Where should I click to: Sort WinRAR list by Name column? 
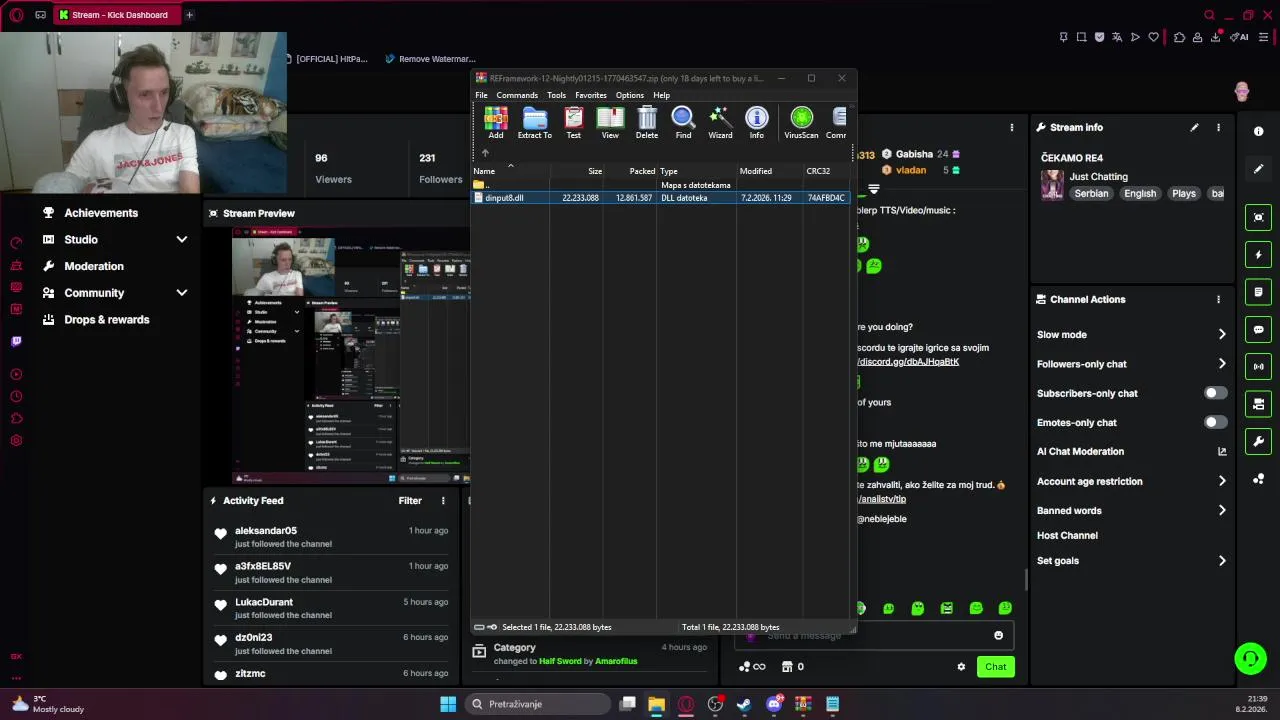[x=484, y=171]
